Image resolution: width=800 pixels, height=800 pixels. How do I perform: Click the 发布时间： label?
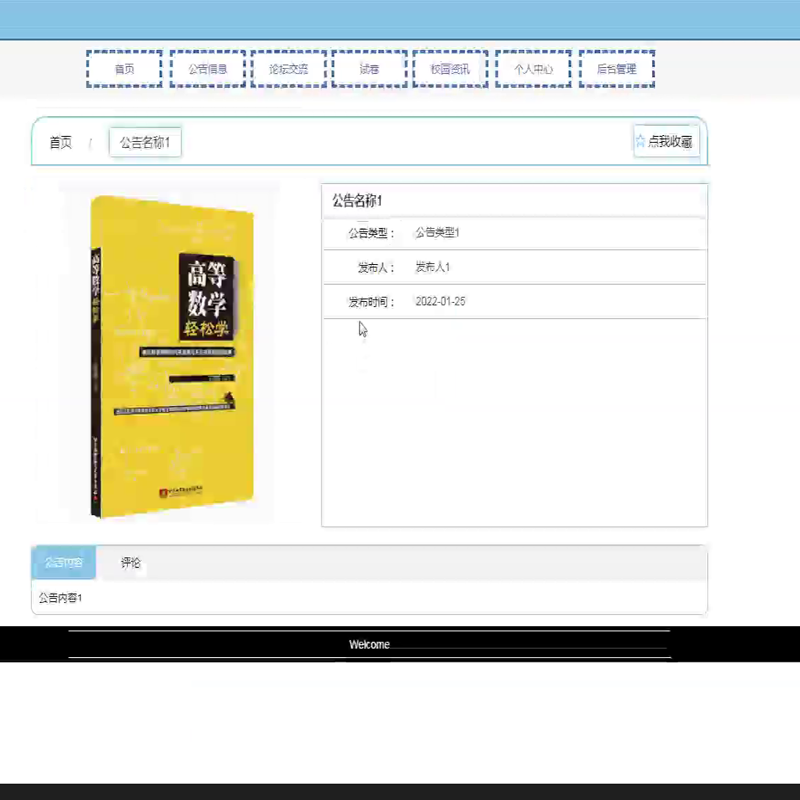(371, 302)
